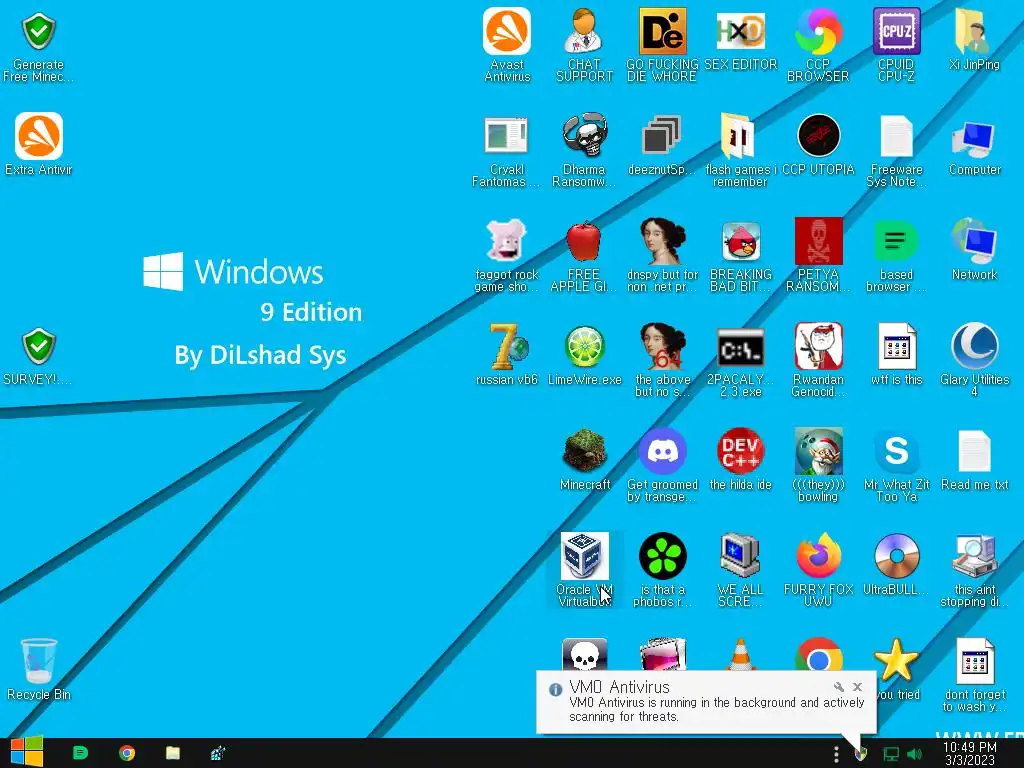Launch the CHAT SUPPORT desktop icon
Screen dimensions: 1024x768
click(584, 44)
